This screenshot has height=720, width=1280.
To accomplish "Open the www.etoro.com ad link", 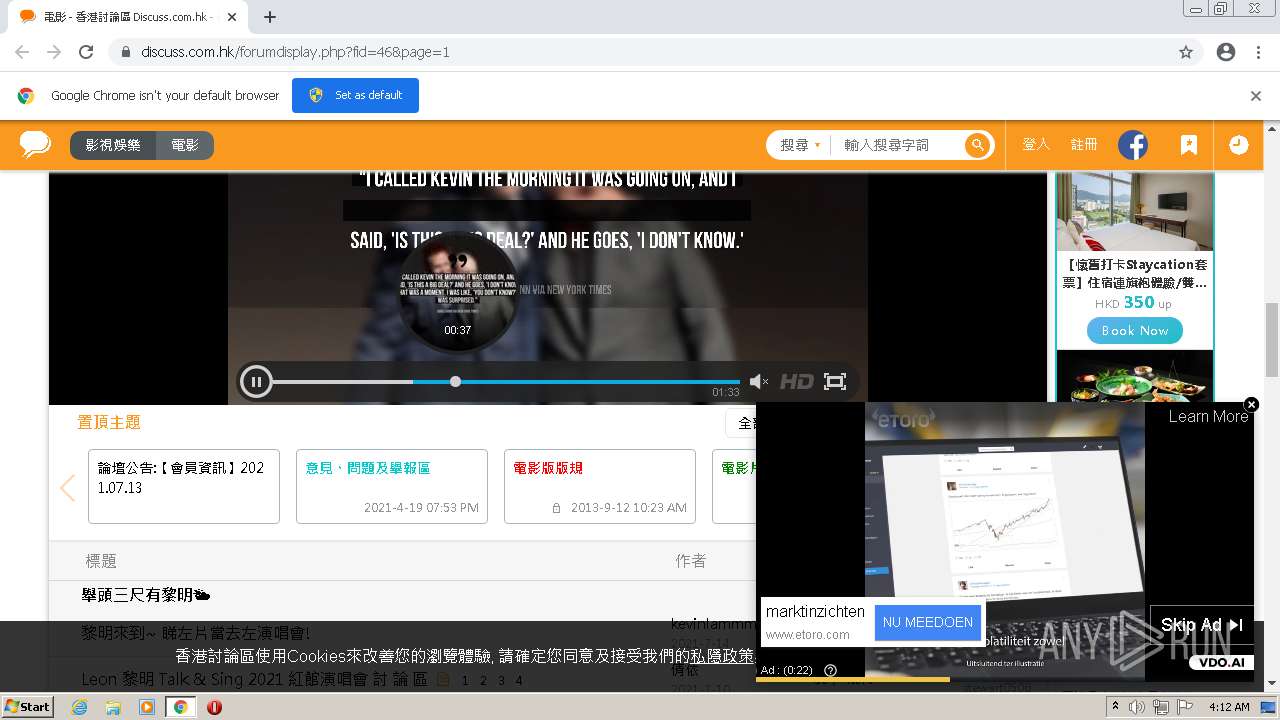I will pos(808,635).
